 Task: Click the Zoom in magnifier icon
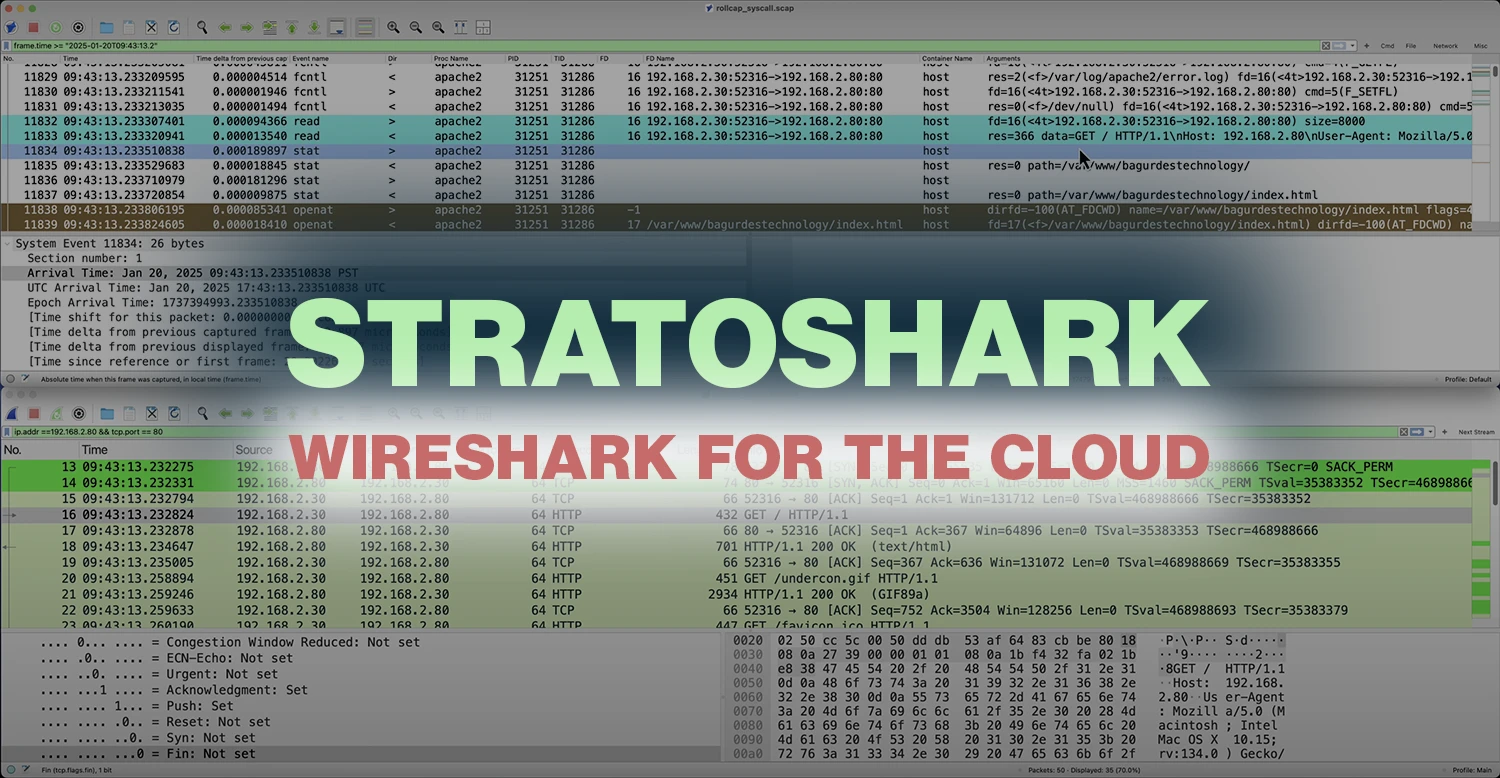click(x=393, y=27)
